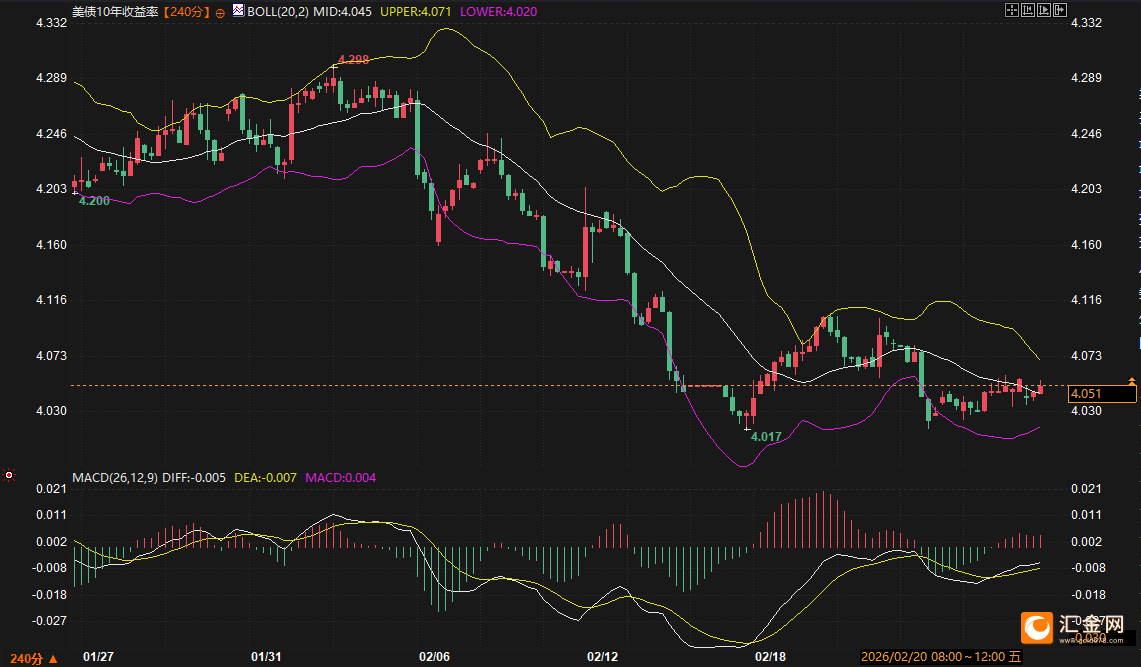Image resolution: width=1141 pixels, height=667 pixels.
Task: Click the 4.017 low price marker
Action: pyautogui.click(x=765, y=437)
